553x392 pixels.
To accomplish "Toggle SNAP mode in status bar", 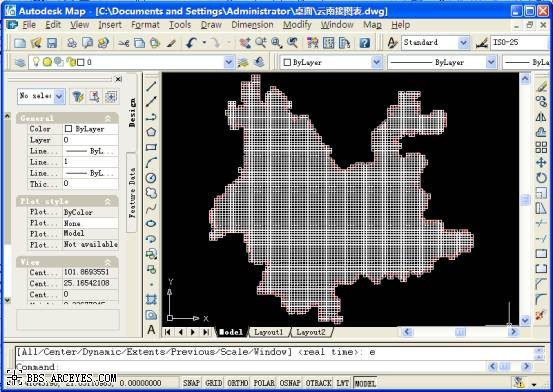I will click(x=192, y=383).
